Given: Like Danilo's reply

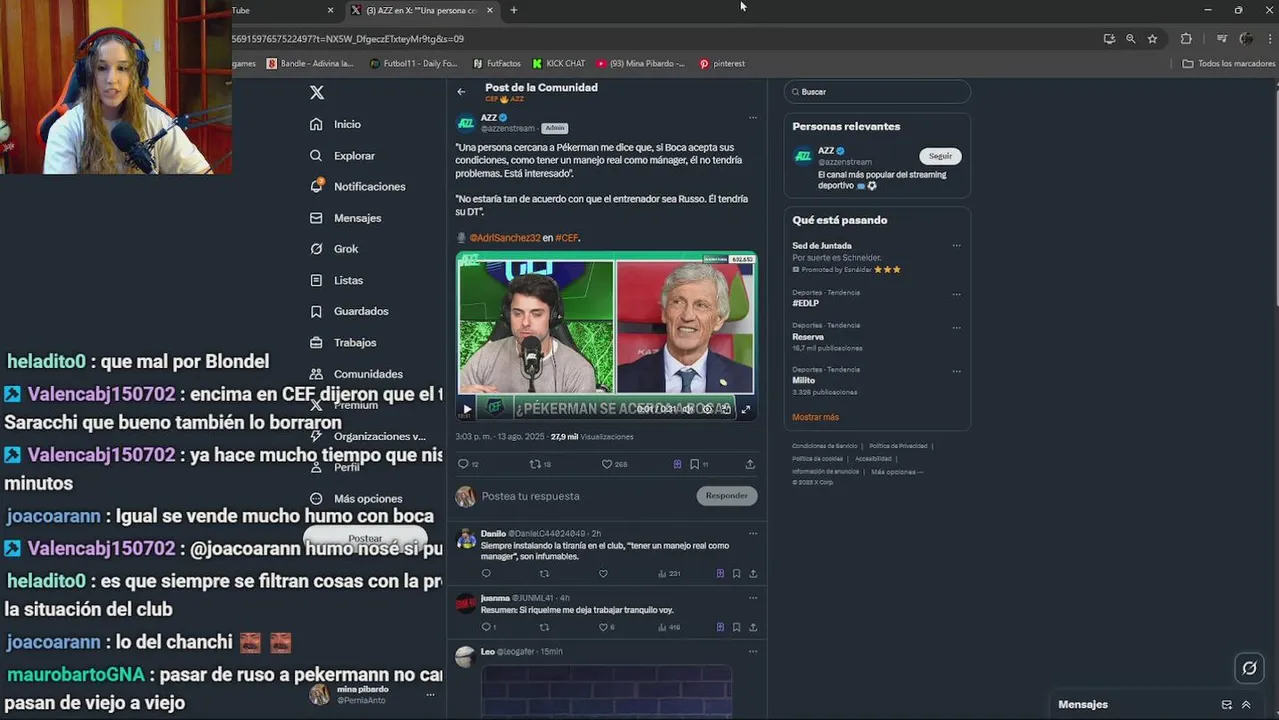Looking at the screenshot, I should click(x=603, y=574).
